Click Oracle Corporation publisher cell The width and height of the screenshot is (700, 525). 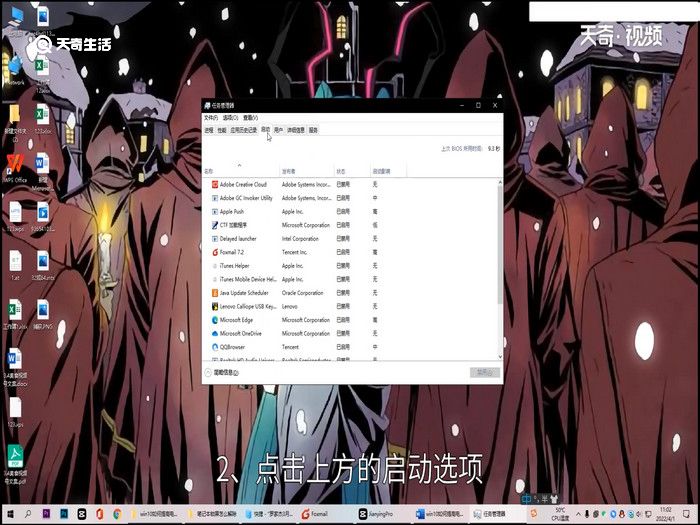coord(303,293)
